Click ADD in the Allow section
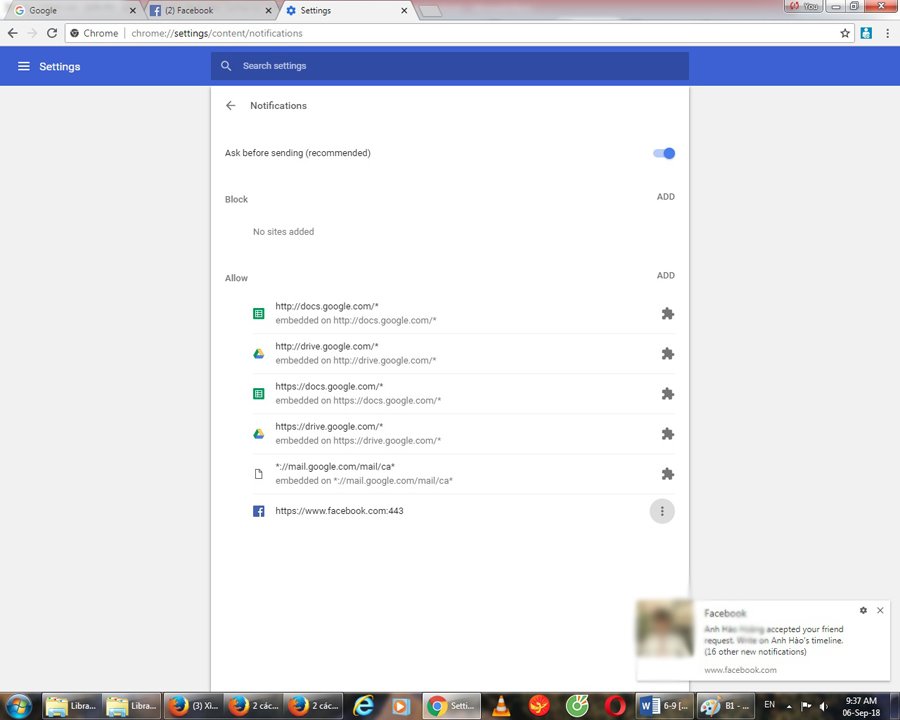The image size is (900, 720). click(665, 276)
